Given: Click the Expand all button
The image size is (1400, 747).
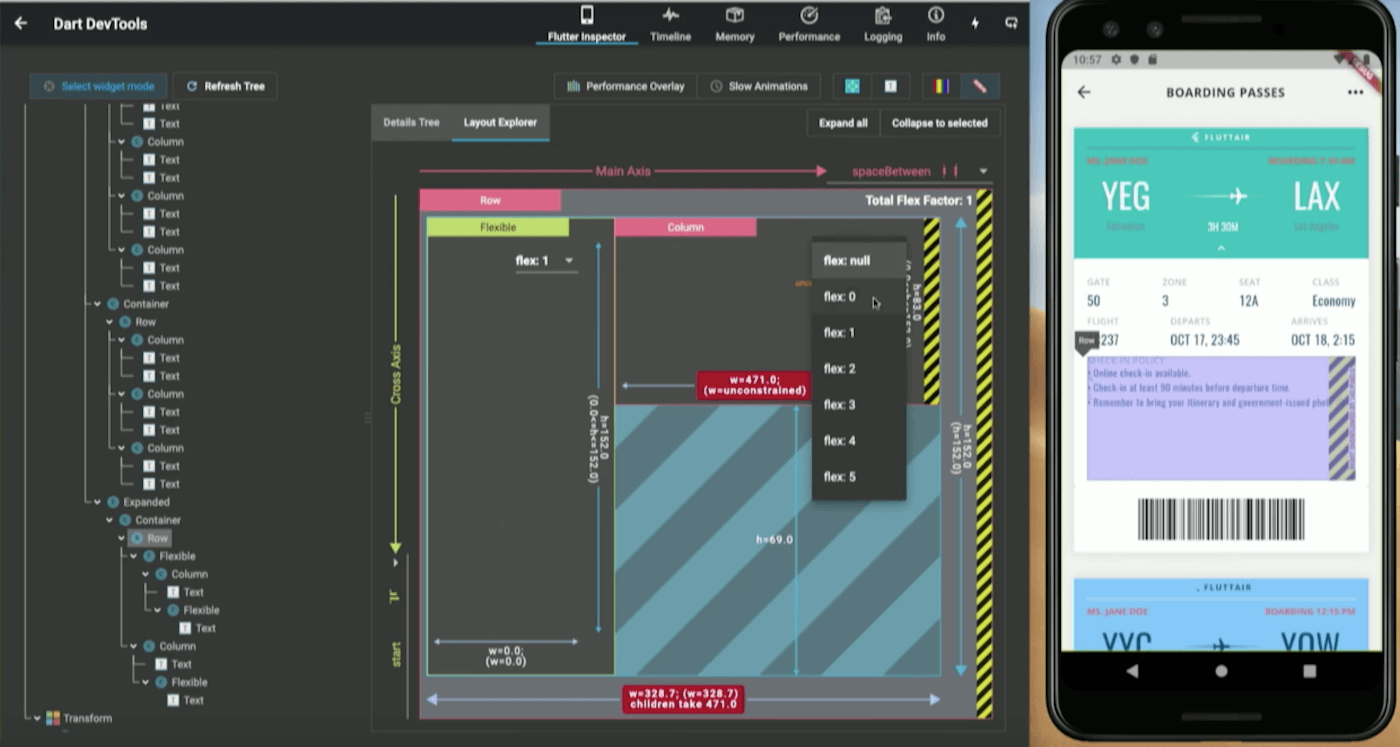Looking at the screenshot, I should pyautogui.click(x=843, y=123).
